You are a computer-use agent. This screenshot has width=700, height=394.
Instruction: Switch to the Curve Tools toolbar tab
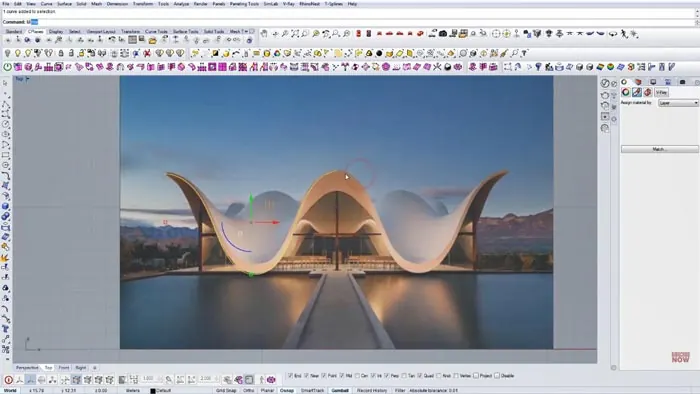tap(156, 32)
